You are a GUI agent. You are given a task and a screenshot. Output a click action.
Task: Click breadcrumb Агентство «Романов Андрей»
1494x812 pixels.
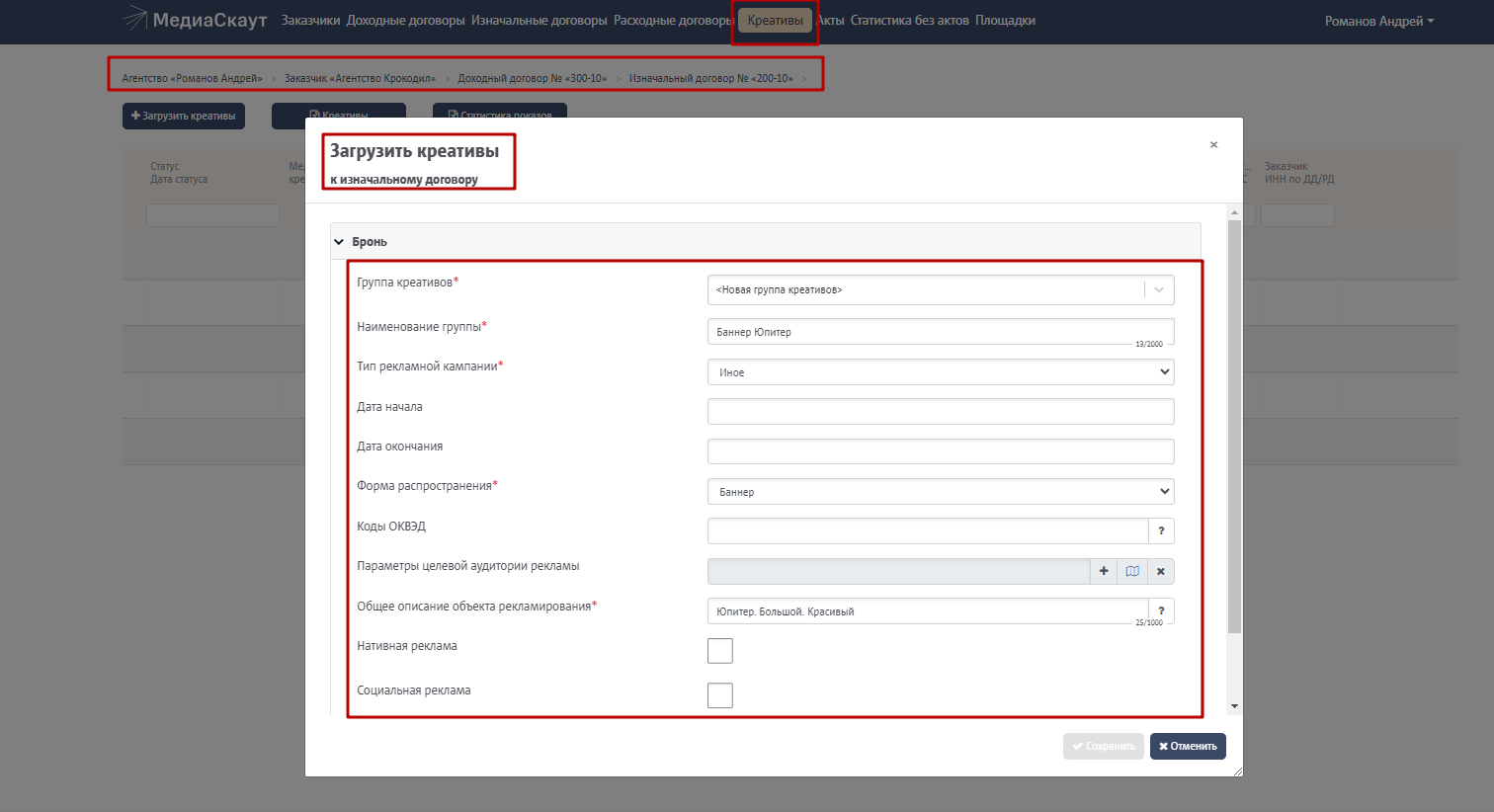192,78
